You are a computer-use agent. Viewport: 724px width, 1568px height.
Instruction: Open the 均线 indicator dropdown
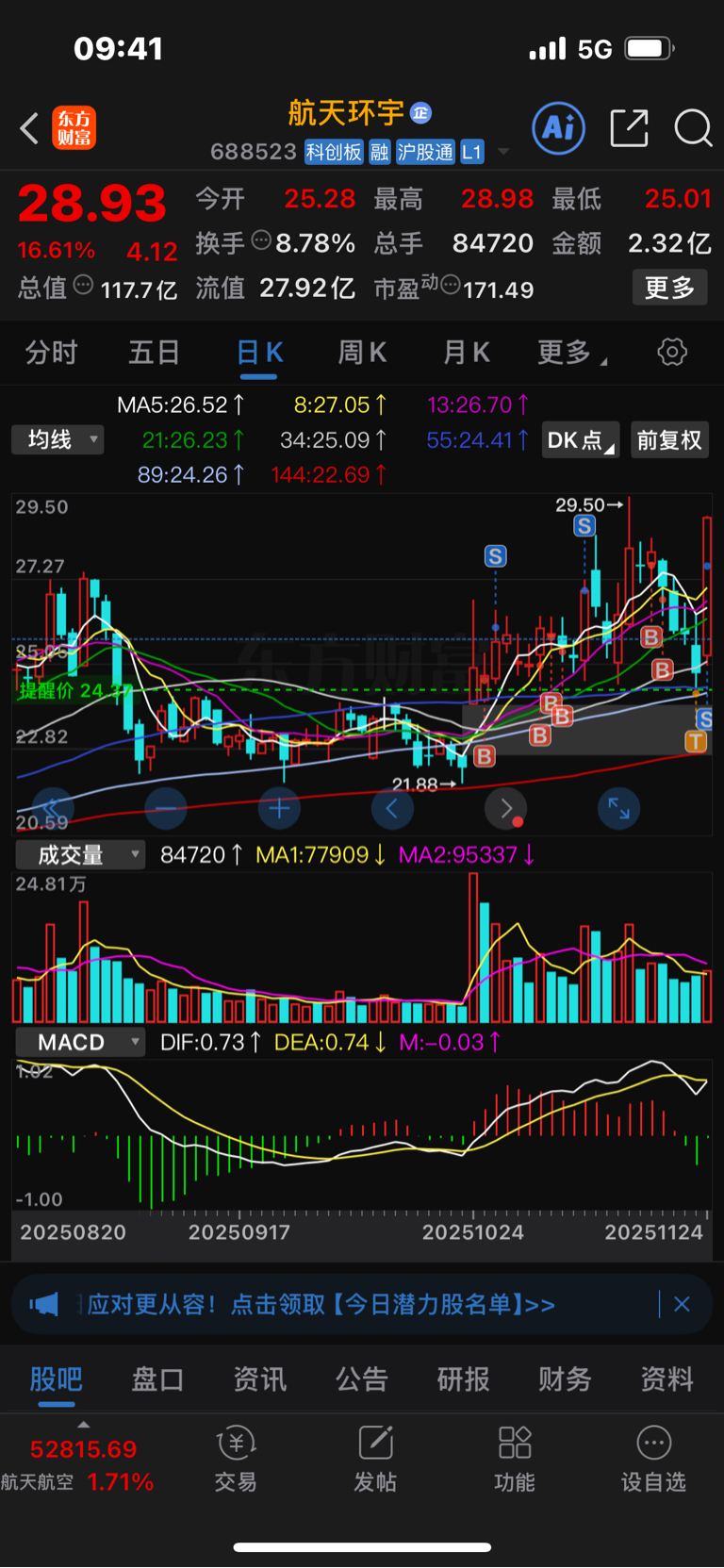[58, 439]
